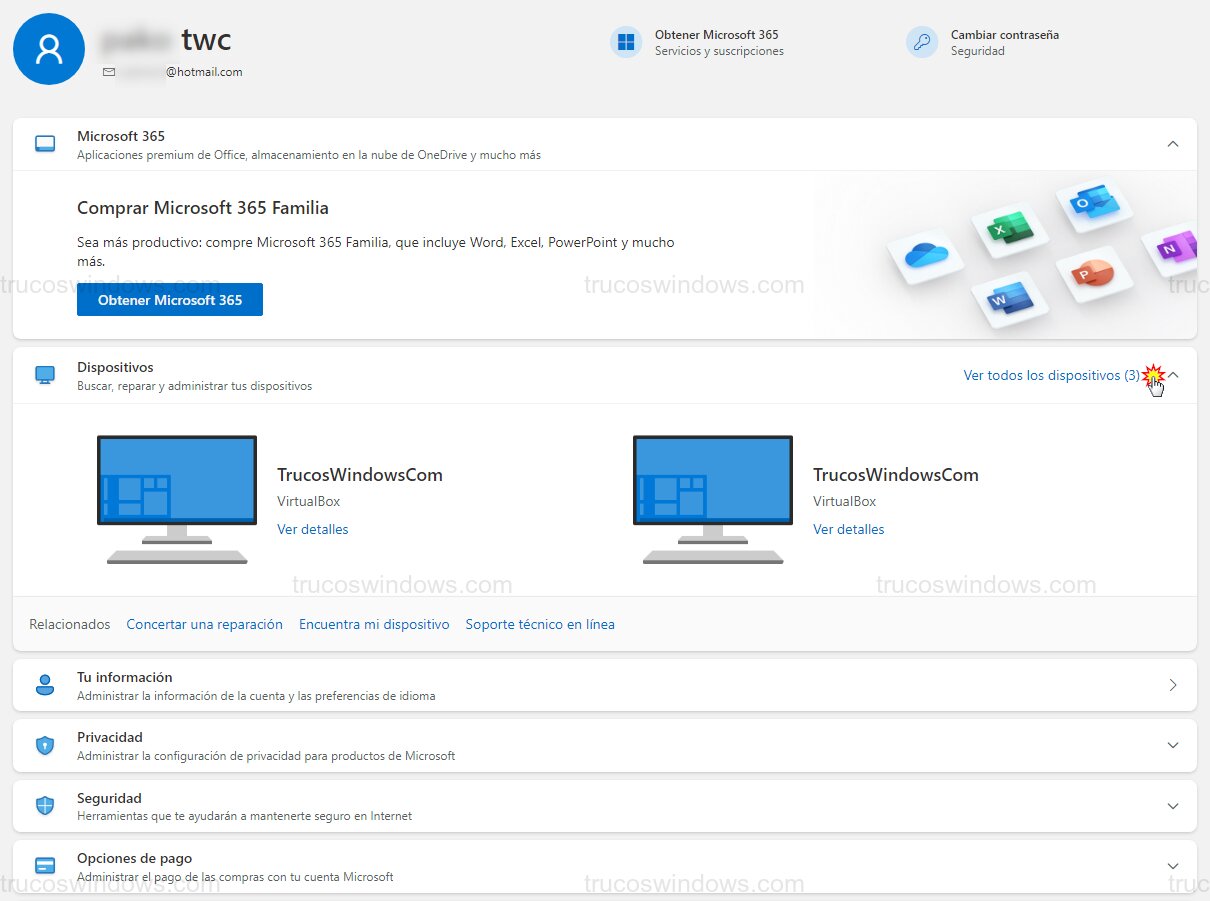Screen dimensions: 1210x901
Task: Click the Opciones de pago card icon
Action: tap(44, 865)
